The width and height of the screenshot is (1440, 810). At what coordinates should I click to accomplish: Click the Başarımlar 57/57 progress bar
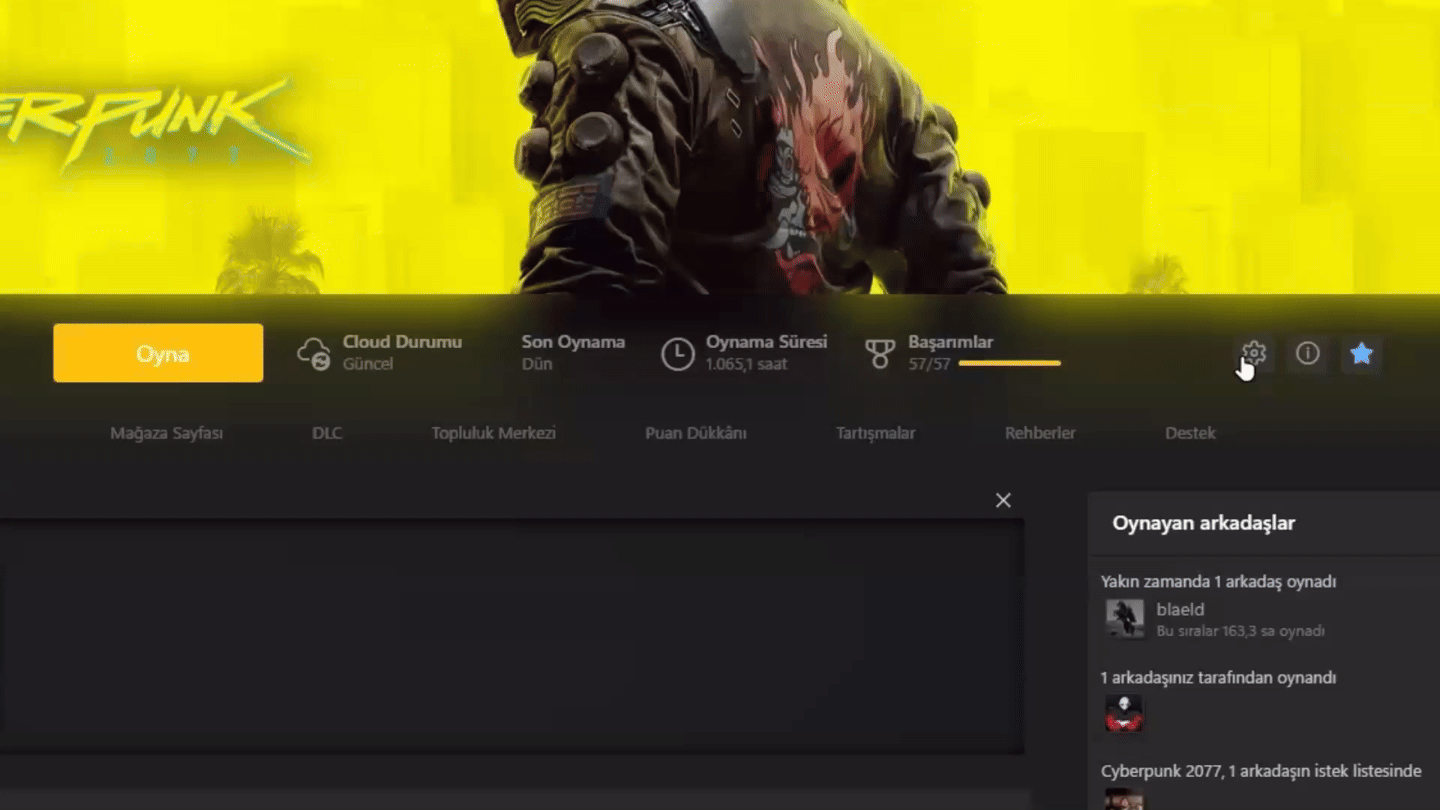tap(1009, 364)
